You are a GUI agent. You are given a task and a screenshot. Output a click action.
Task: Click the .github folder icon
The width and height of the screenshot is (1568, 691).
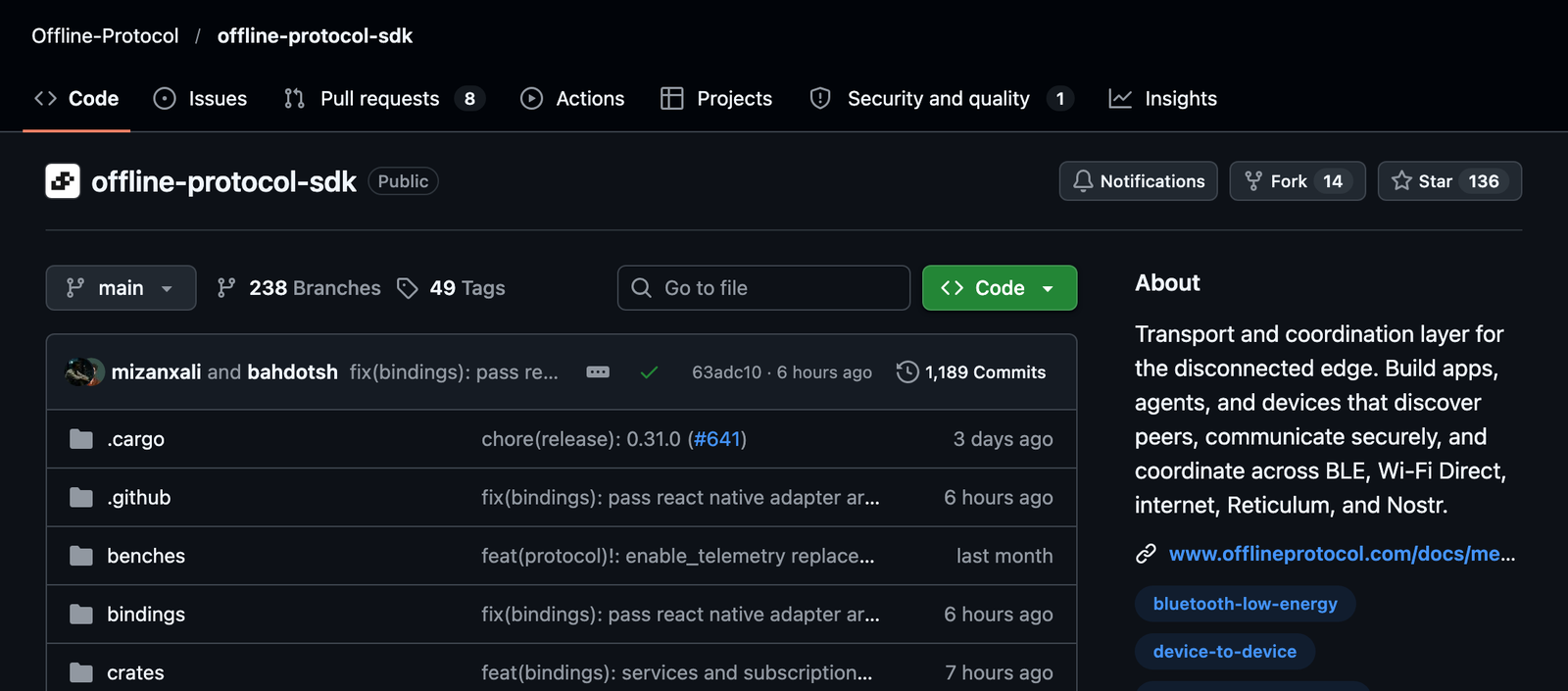click(x=81, y=498)
